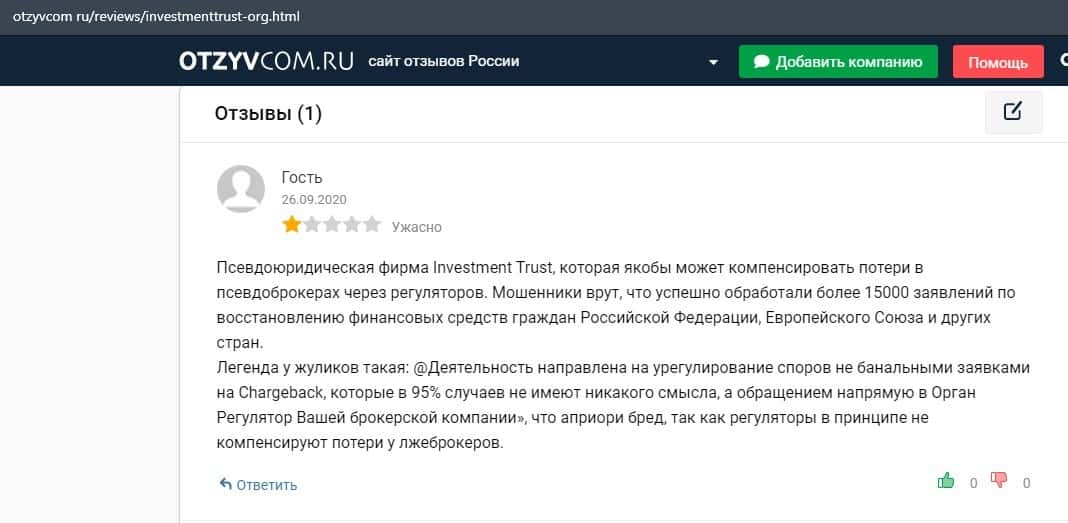Select the second gray rating star

tap(312, 225)
